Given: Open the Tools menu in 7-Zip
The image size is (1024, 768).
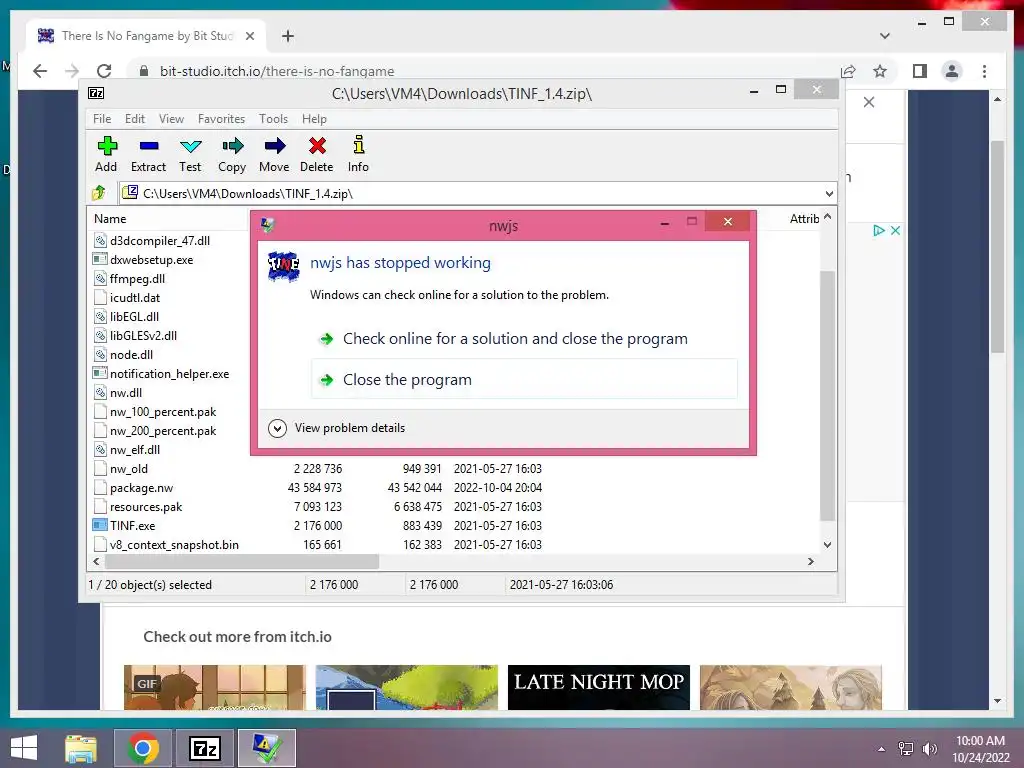Looking at the screenshot, I should pos(273,119).
